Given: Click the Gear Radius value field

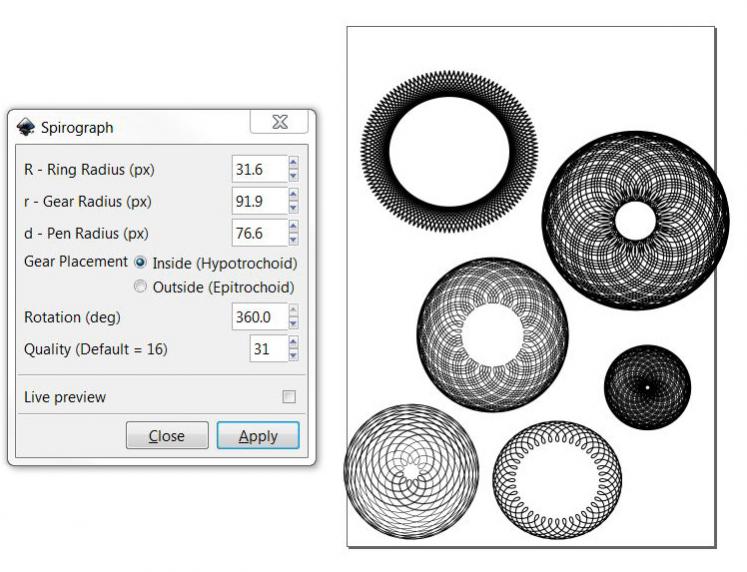Looking at the screenshot, I should click(258, 201).
